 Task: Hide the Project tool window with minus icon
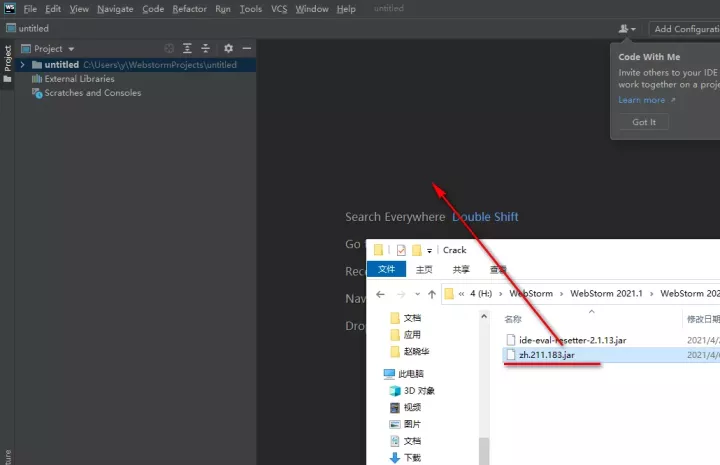247,48
